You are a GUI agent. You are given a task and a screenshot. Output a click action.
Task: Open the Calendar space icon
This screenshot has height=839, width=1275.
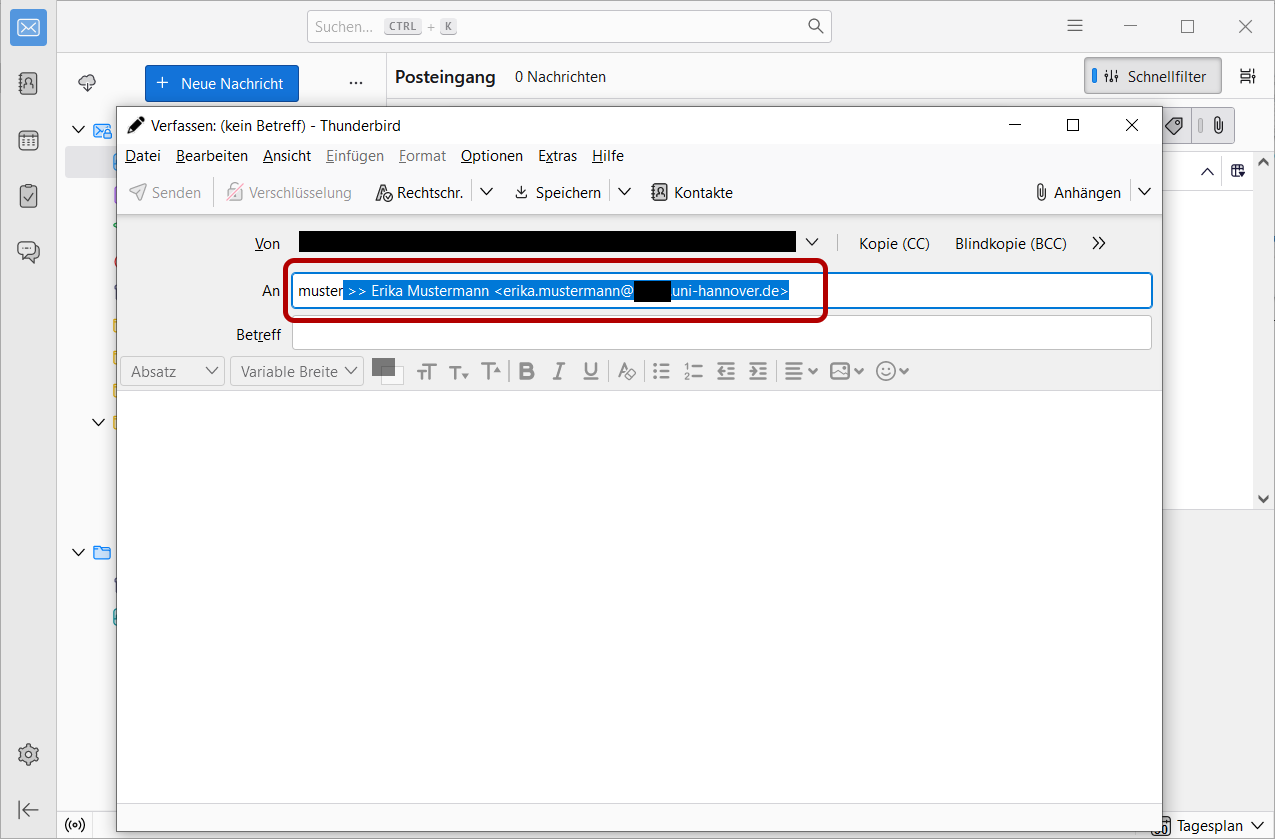click(28, 140)
